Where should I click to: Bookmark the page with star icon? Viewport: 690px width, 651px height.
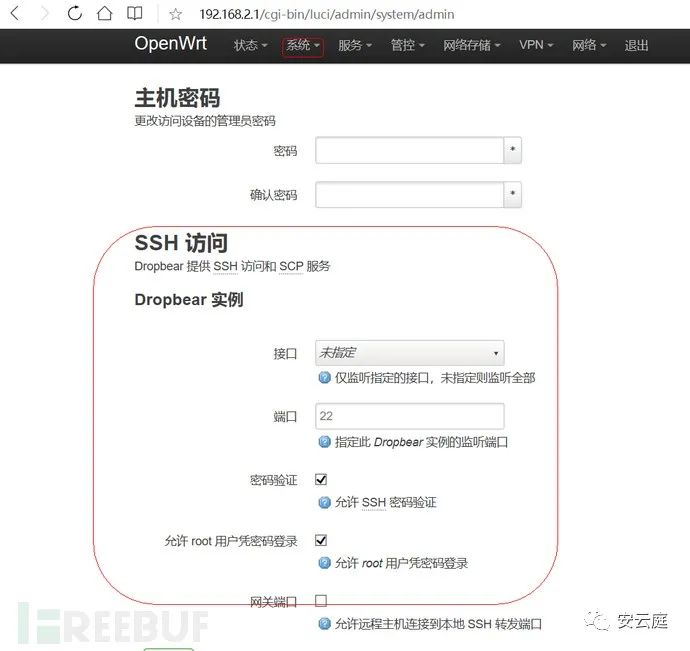[176, 14]
